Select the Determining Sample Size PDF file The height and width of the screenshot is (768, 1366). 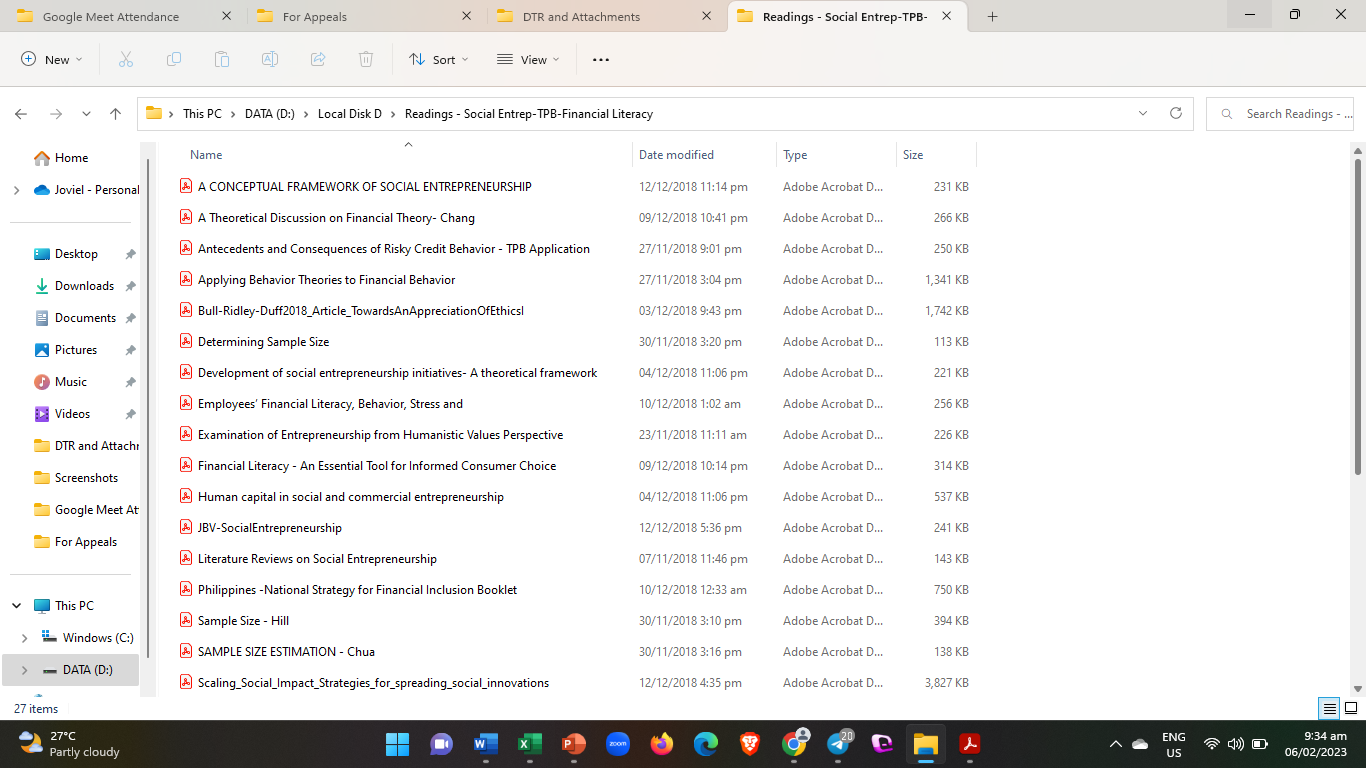point(264,342)
